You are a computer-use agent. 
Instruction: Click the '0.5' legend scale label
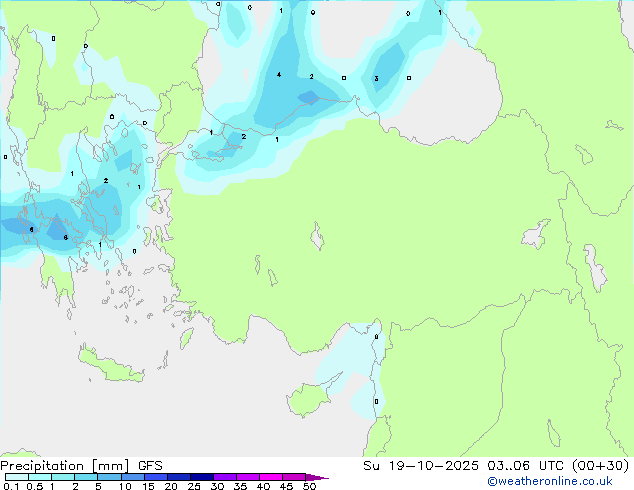coord(35,486)
